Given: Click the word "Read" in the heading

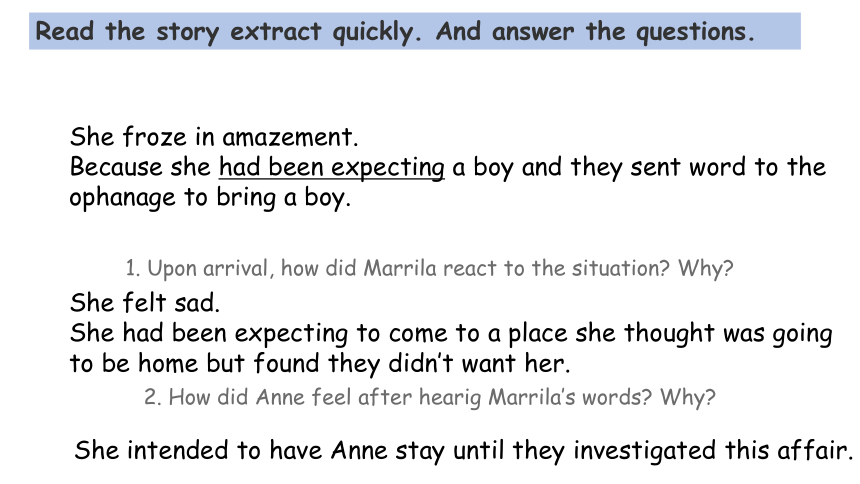Looking at the screenshot, I should point(65,31).
